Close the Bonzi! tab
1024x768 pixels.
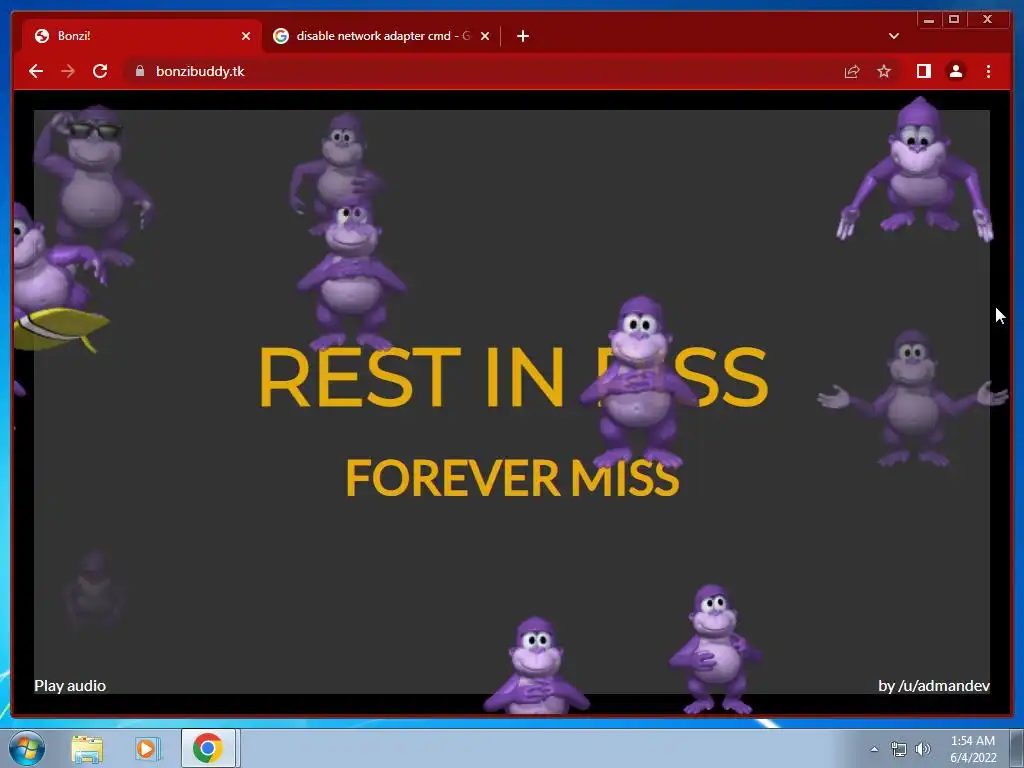coord(246,36)
